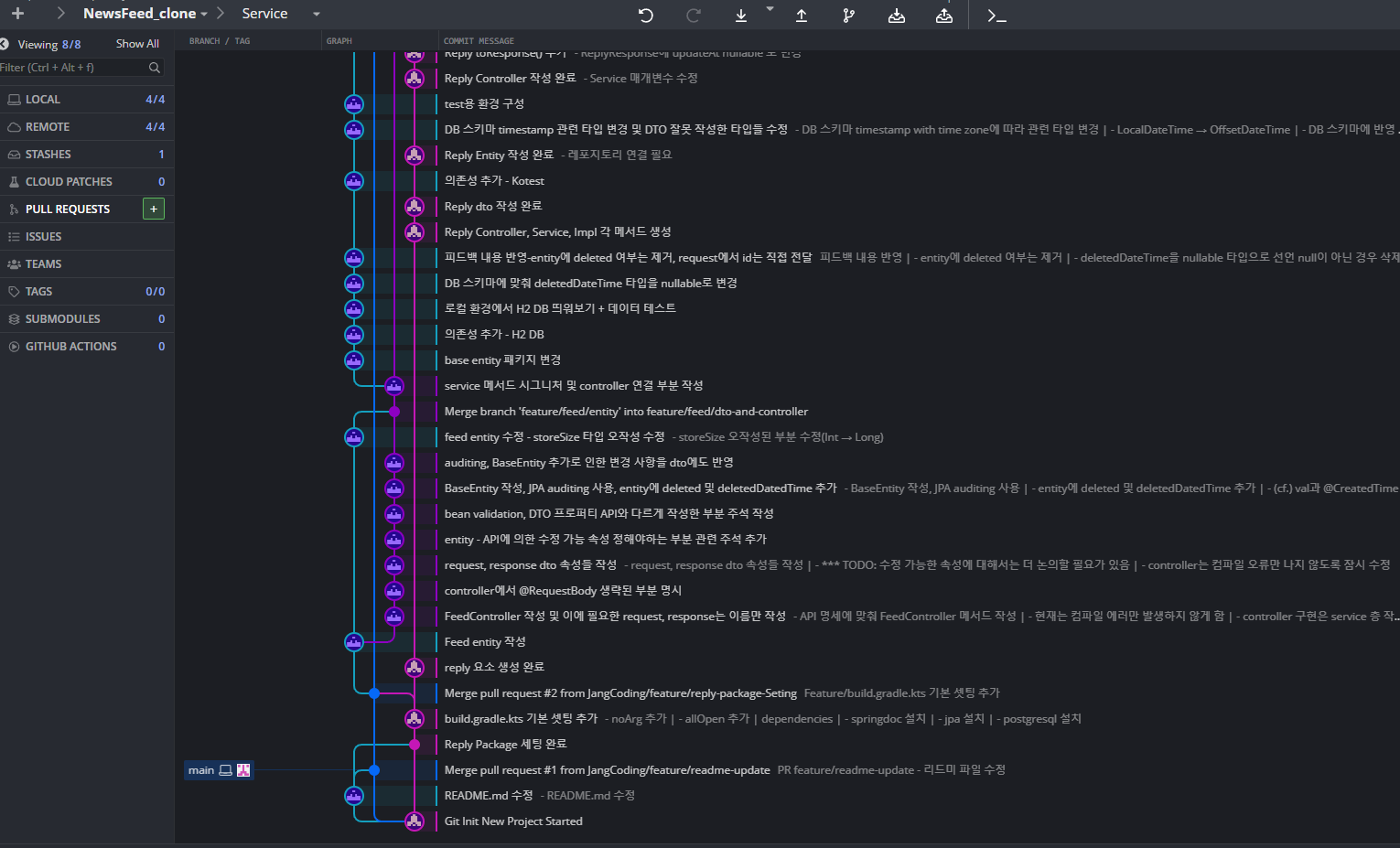This screenshot has width=1400, height=848.
Task: Stash changes with the Stash icon
Action: (897, 15)
